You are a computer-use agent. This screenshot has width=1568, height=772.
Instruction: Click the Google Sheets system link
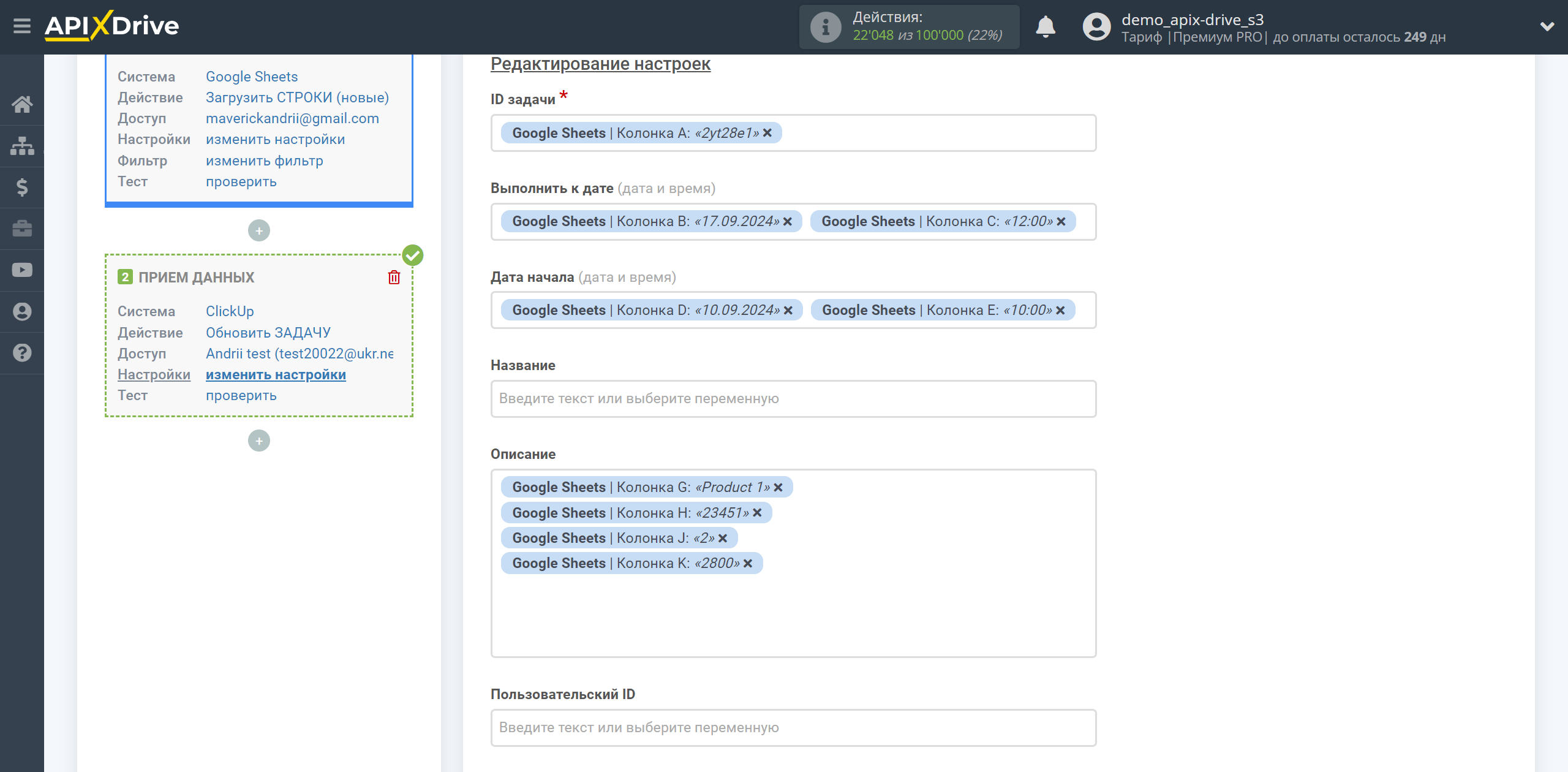252,77
